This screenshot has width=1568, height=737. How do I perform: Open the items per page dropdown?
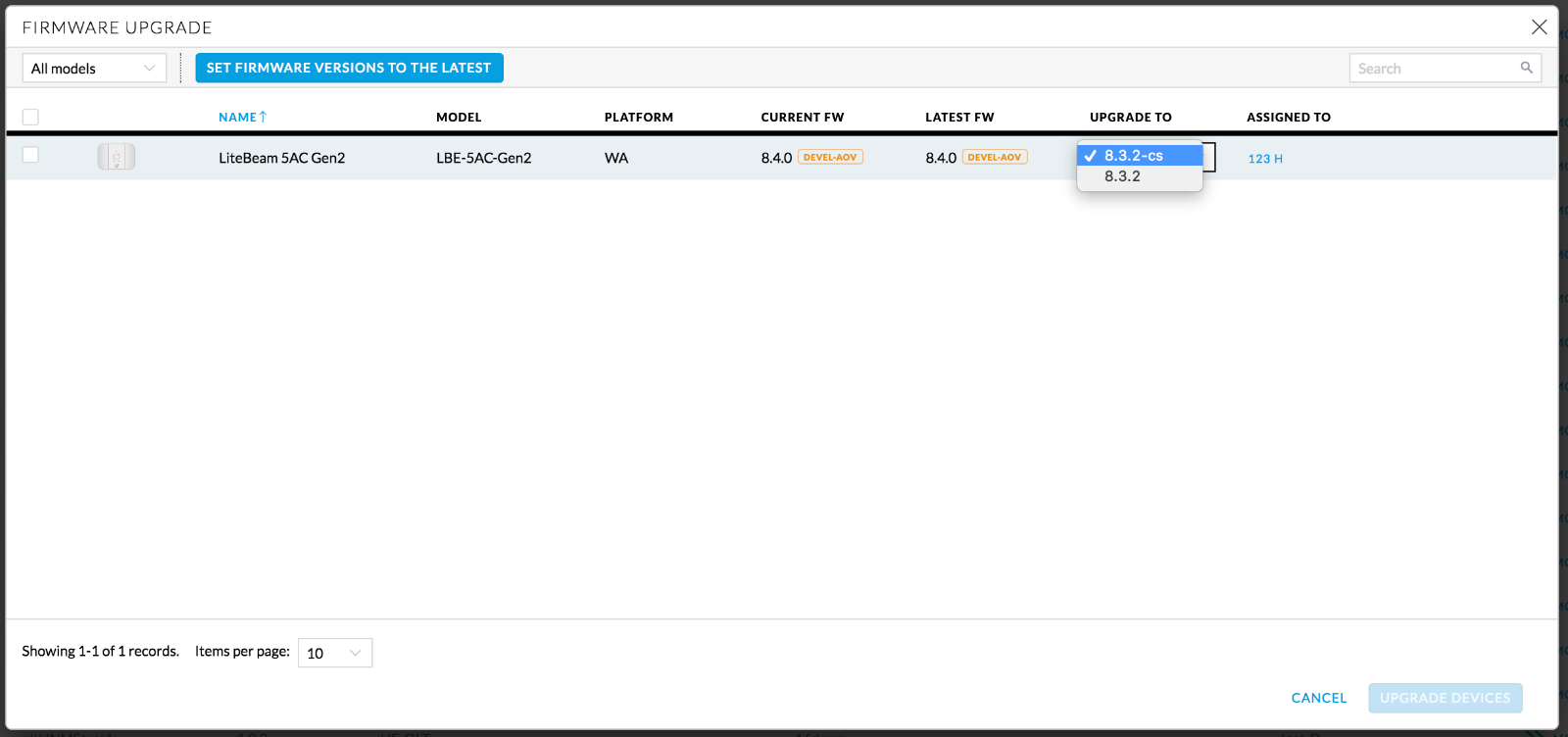tap(335, 653)
